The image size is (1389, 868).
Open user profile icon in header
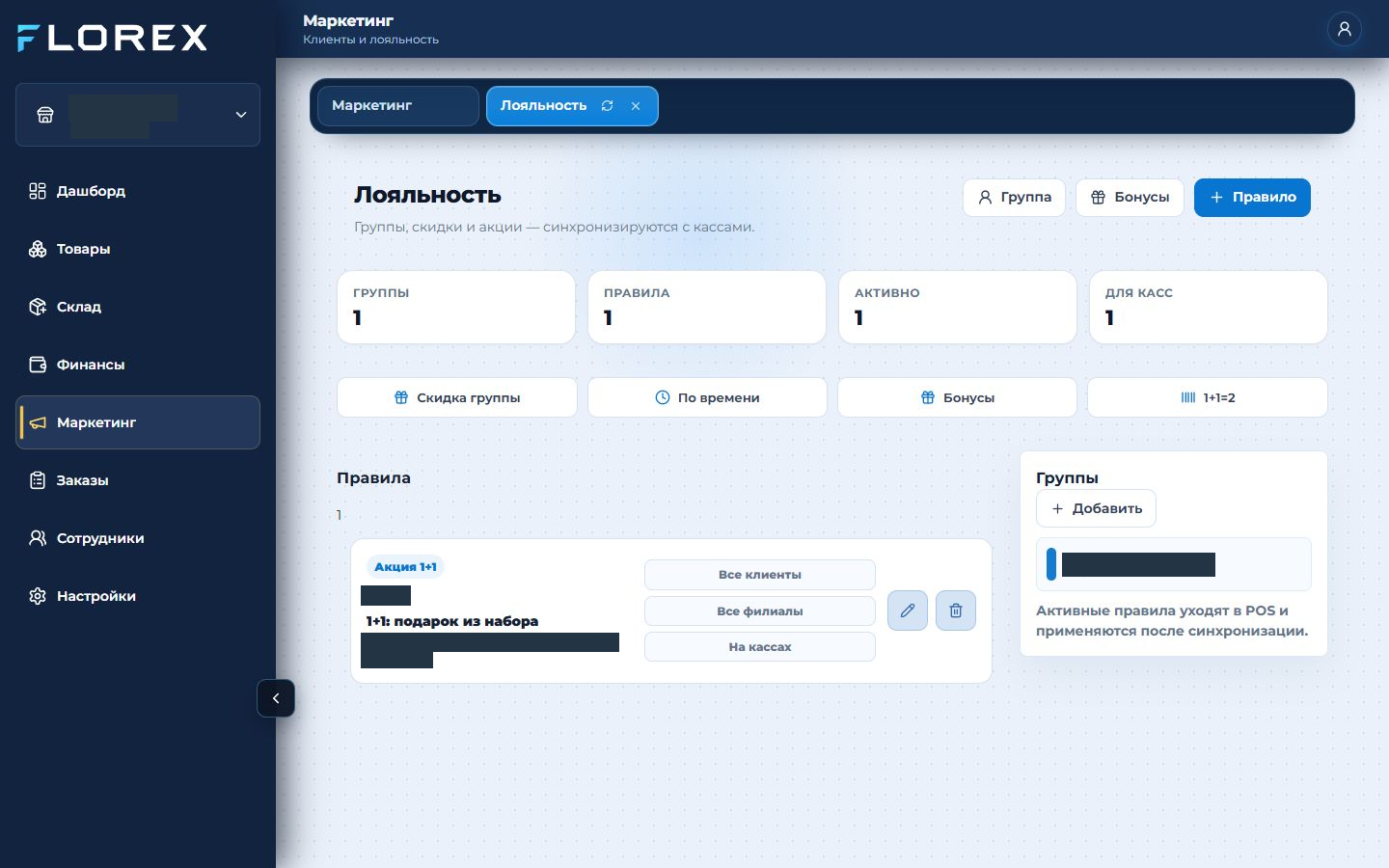1344,29
